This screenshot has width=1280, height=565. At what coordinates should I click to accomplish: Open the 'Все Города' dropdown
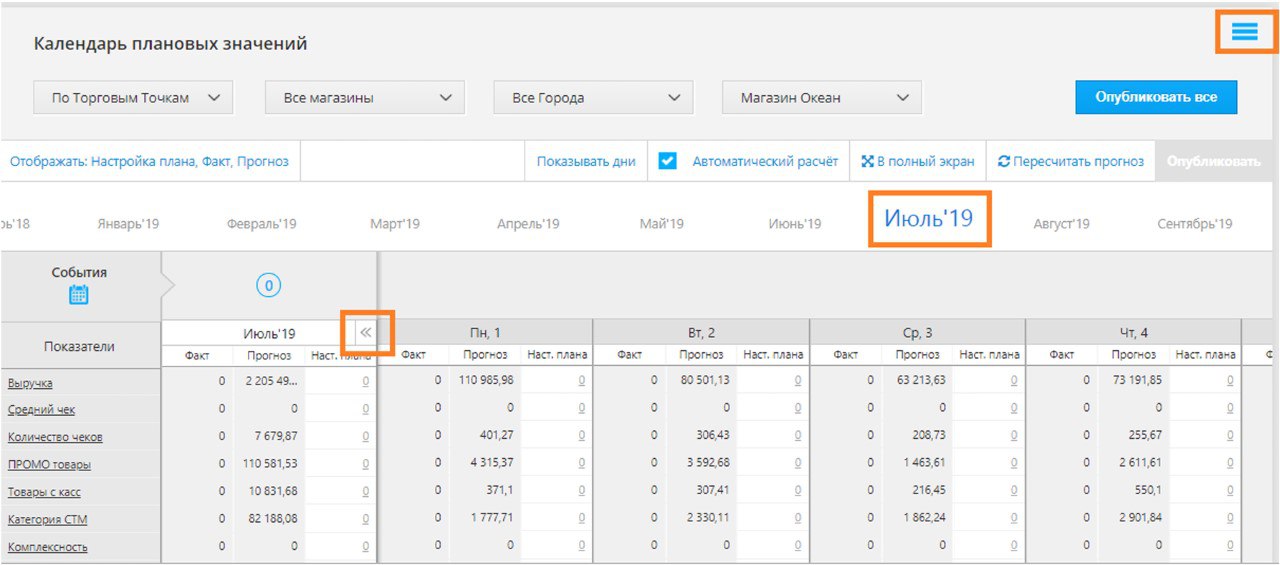coord(593,98)
